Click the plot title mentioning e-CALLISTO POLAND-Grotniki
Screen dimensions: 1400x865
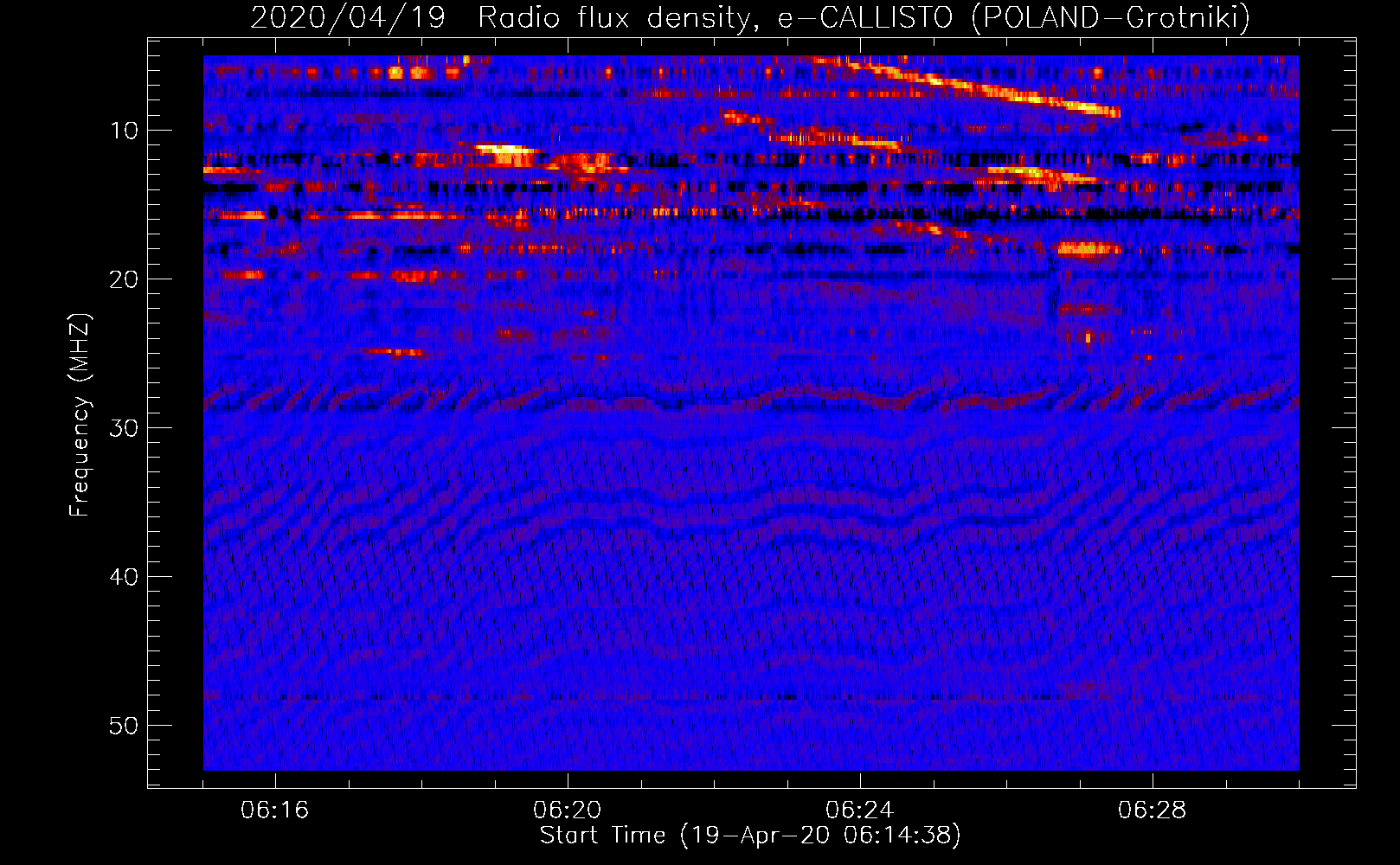(x=750, y=17)
